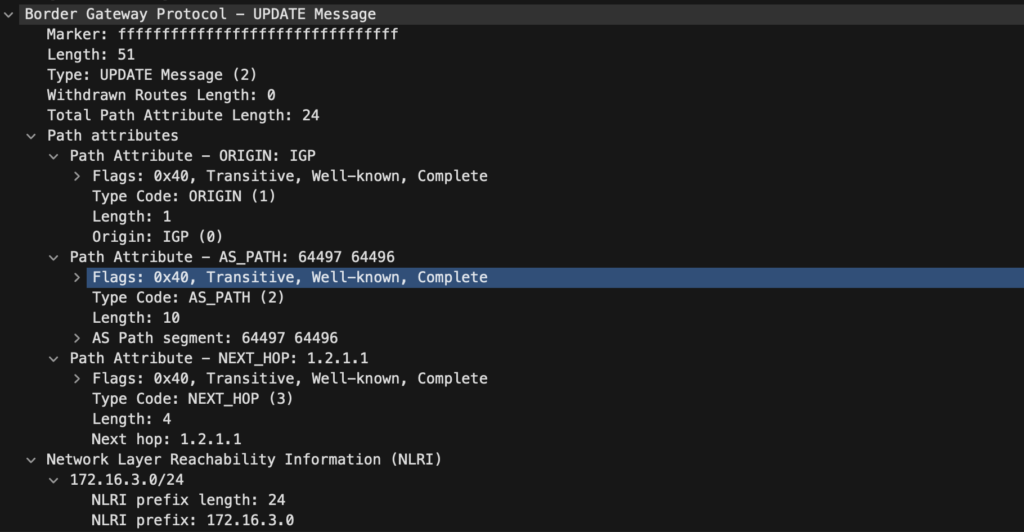
Task: Expand AS Path segment 64497 64496
Action: 77,338
